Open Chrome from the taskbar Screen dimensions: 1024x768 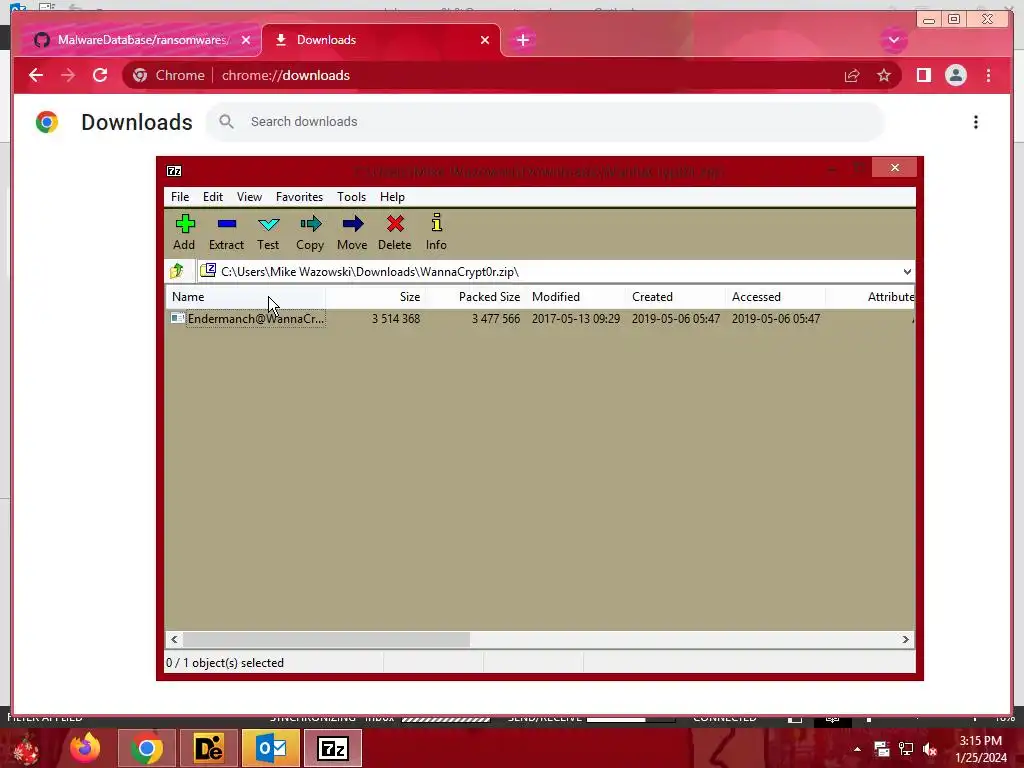point(146,748)
